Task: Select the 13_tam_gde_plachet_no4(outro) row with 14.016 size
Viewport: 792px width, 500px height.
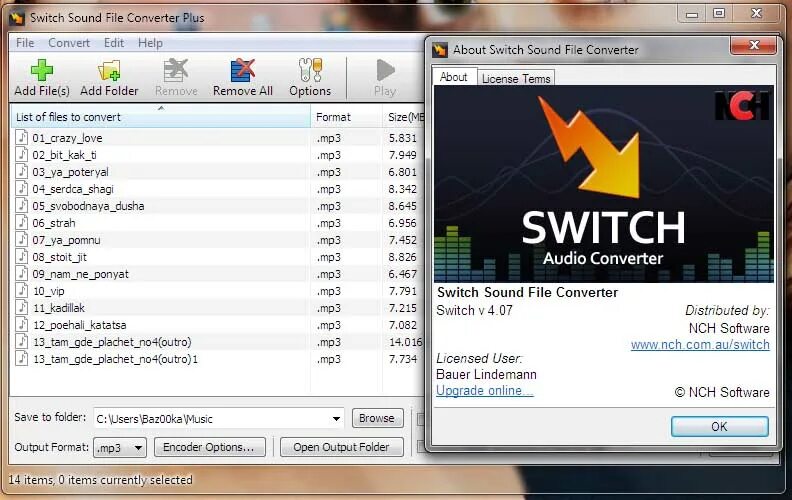Action: pyautogui.click(x=217, y=342)
